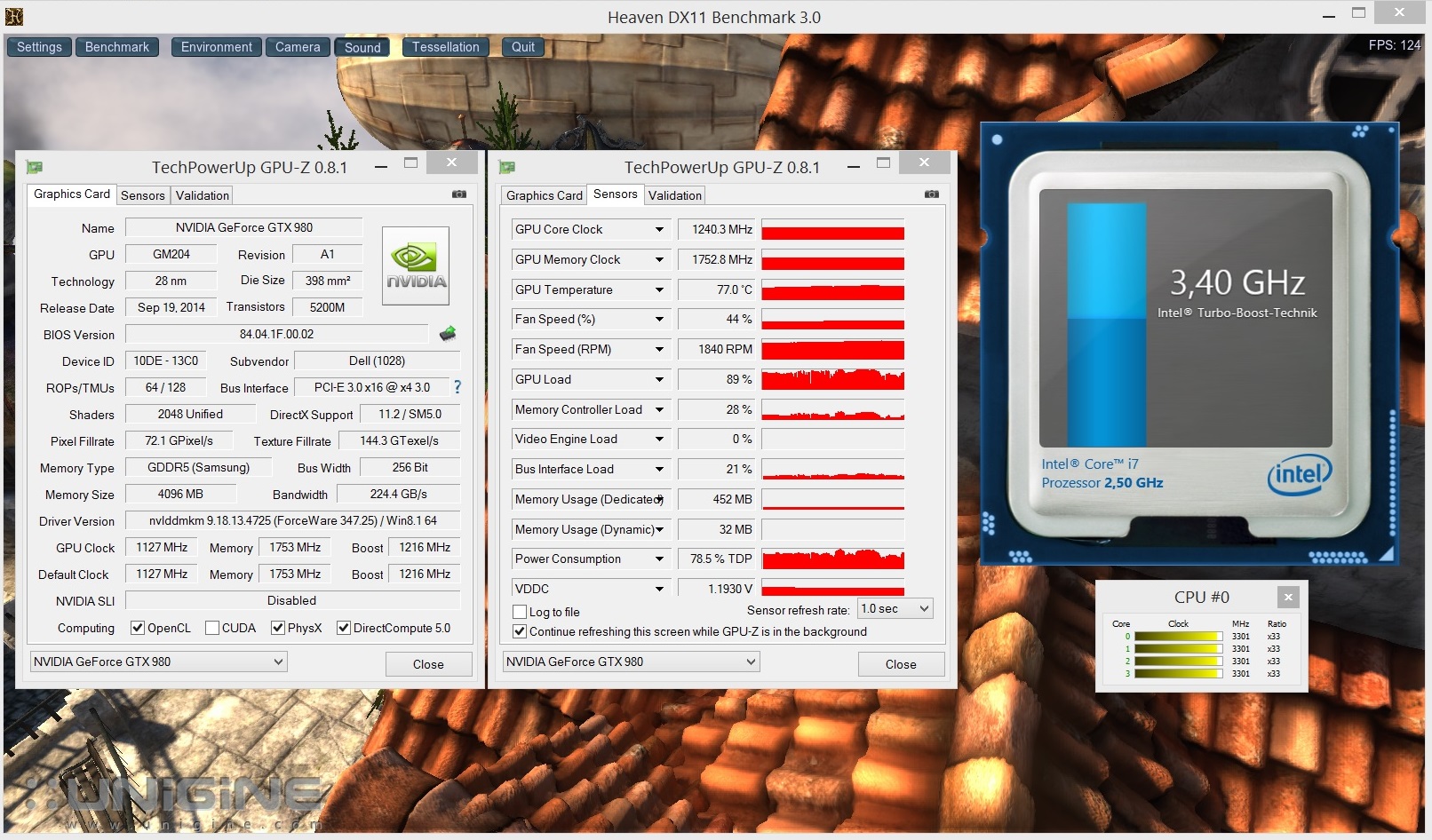
Task: Click the GPU Load red graph
Action: (x=833, y=379)
